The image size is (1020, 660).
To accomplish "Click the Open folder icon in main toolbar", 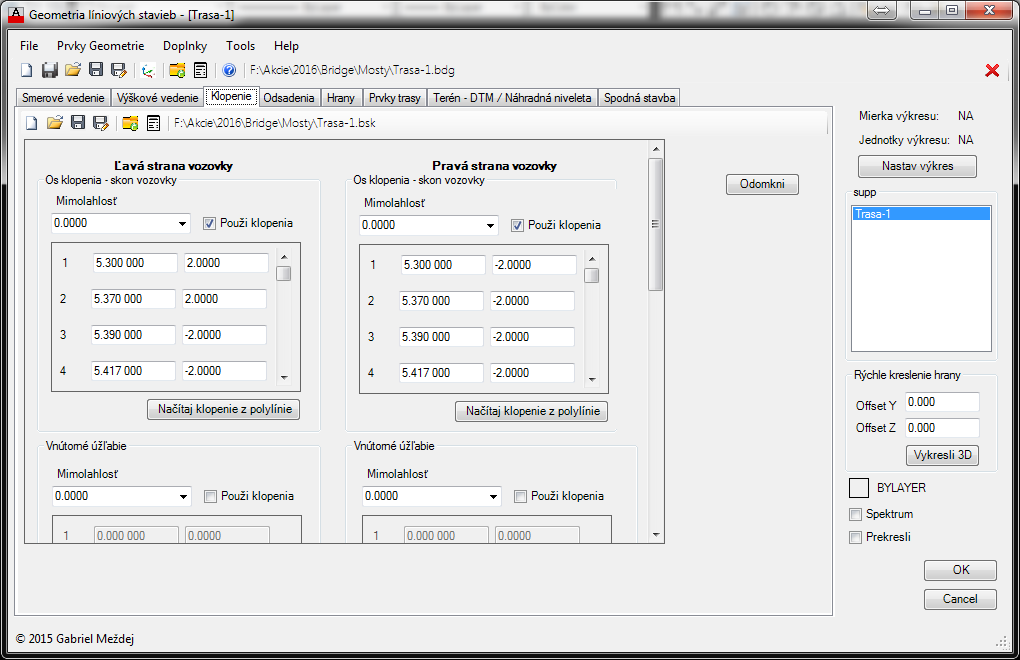I will point(72,70).
